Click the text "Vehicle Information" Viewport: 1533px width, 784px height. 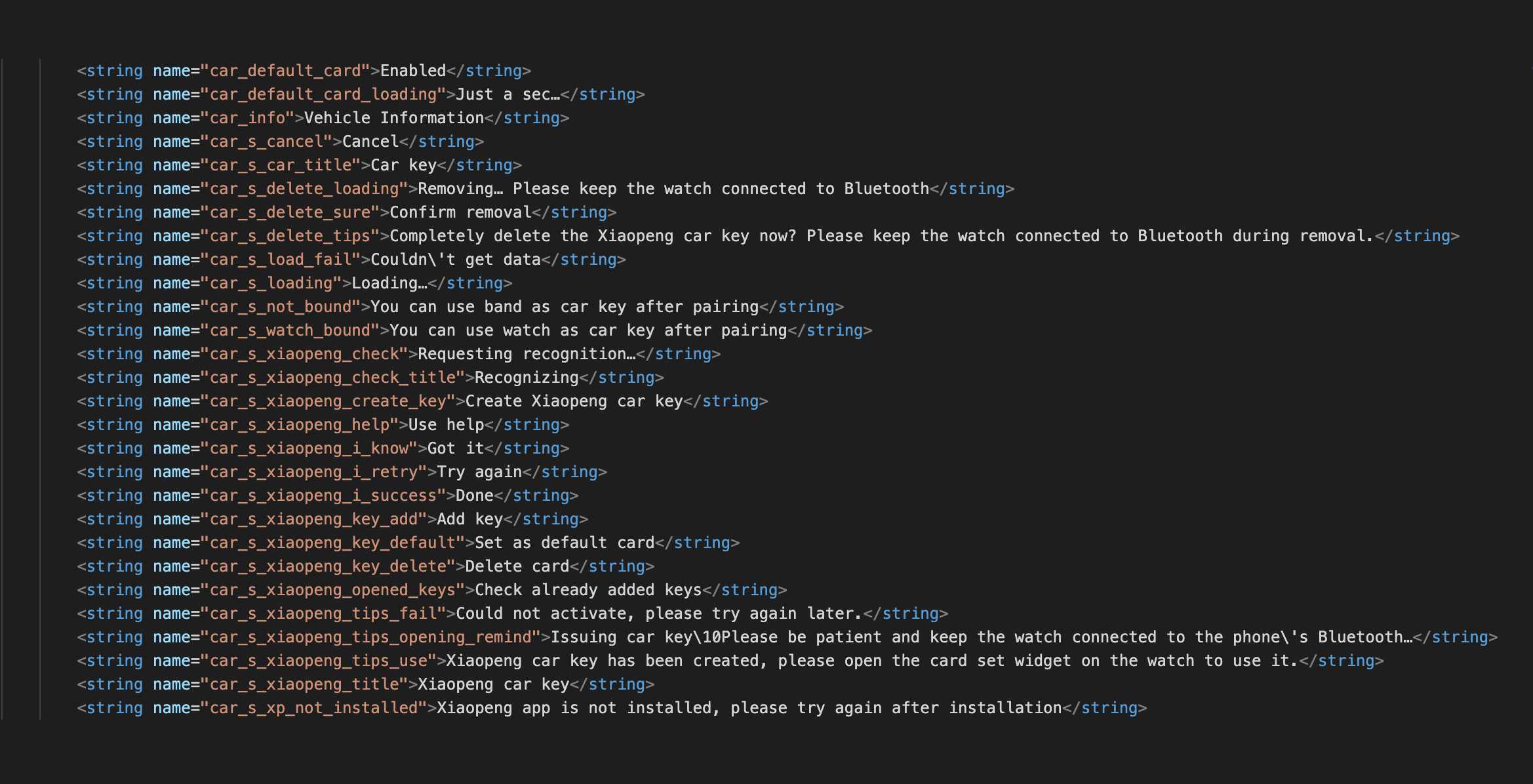click(x=394, y=118)
